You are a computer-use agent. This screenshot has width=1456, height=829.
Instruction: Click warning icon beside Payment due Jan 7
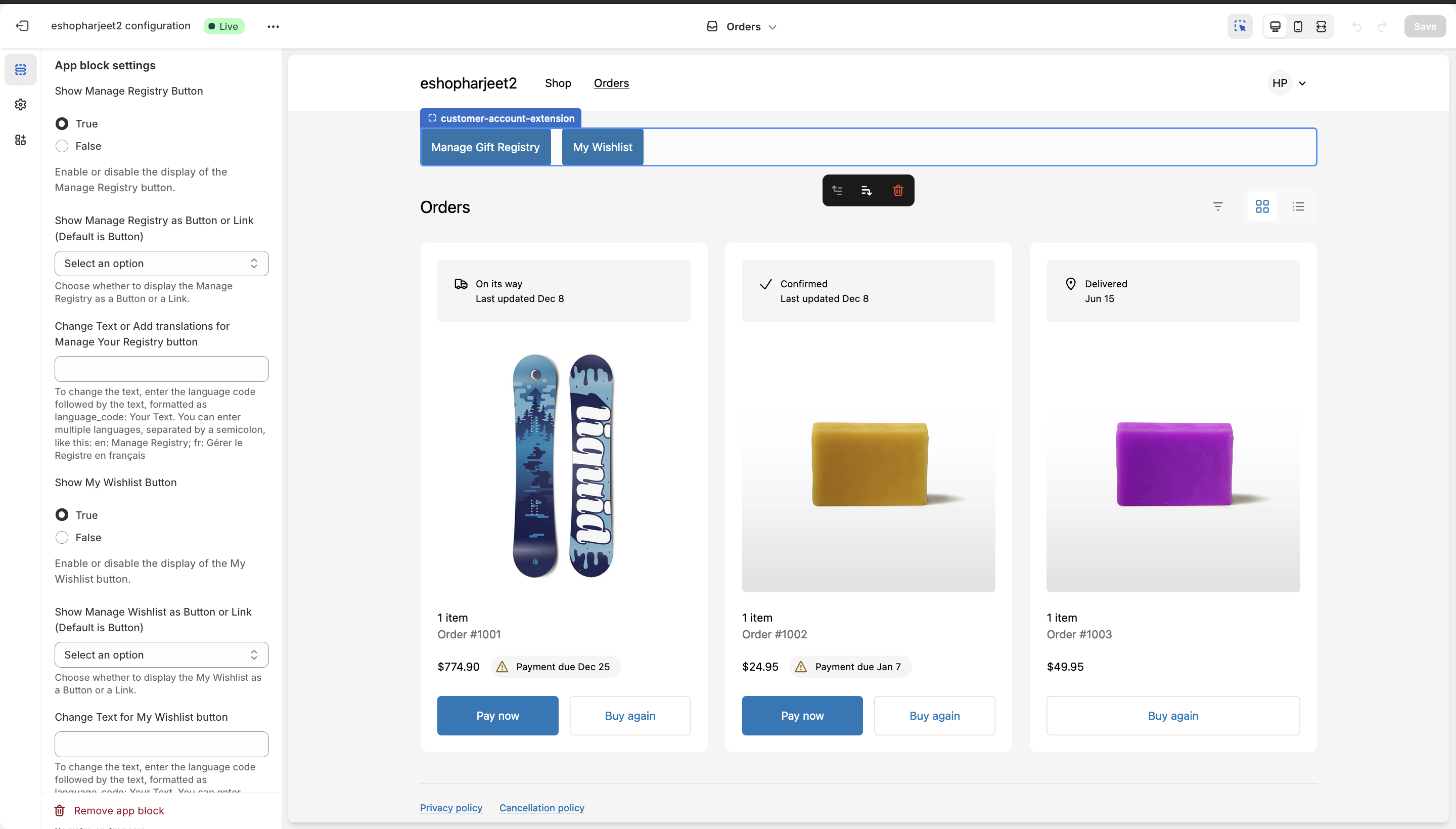[x=800, y=667]
